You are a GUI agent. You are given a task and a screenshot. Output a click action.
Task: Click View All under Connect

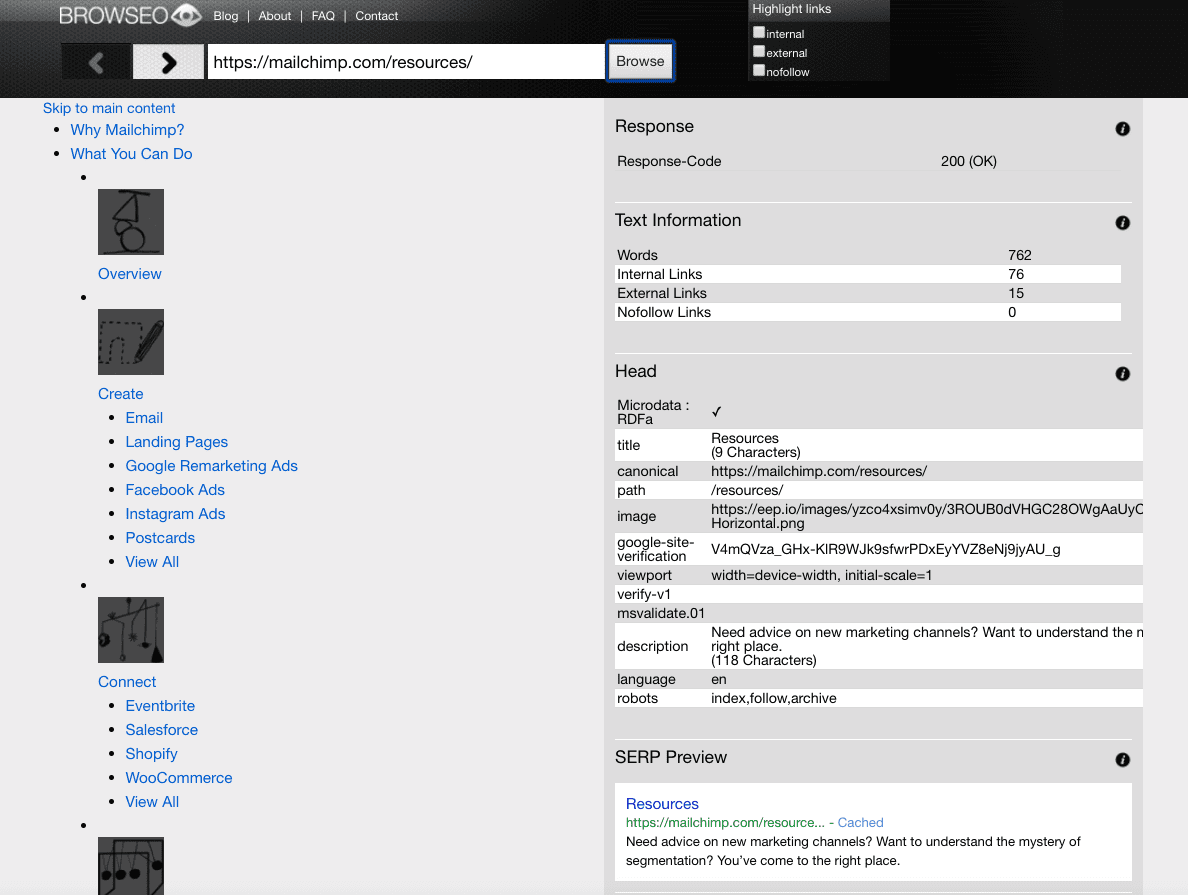152,802
